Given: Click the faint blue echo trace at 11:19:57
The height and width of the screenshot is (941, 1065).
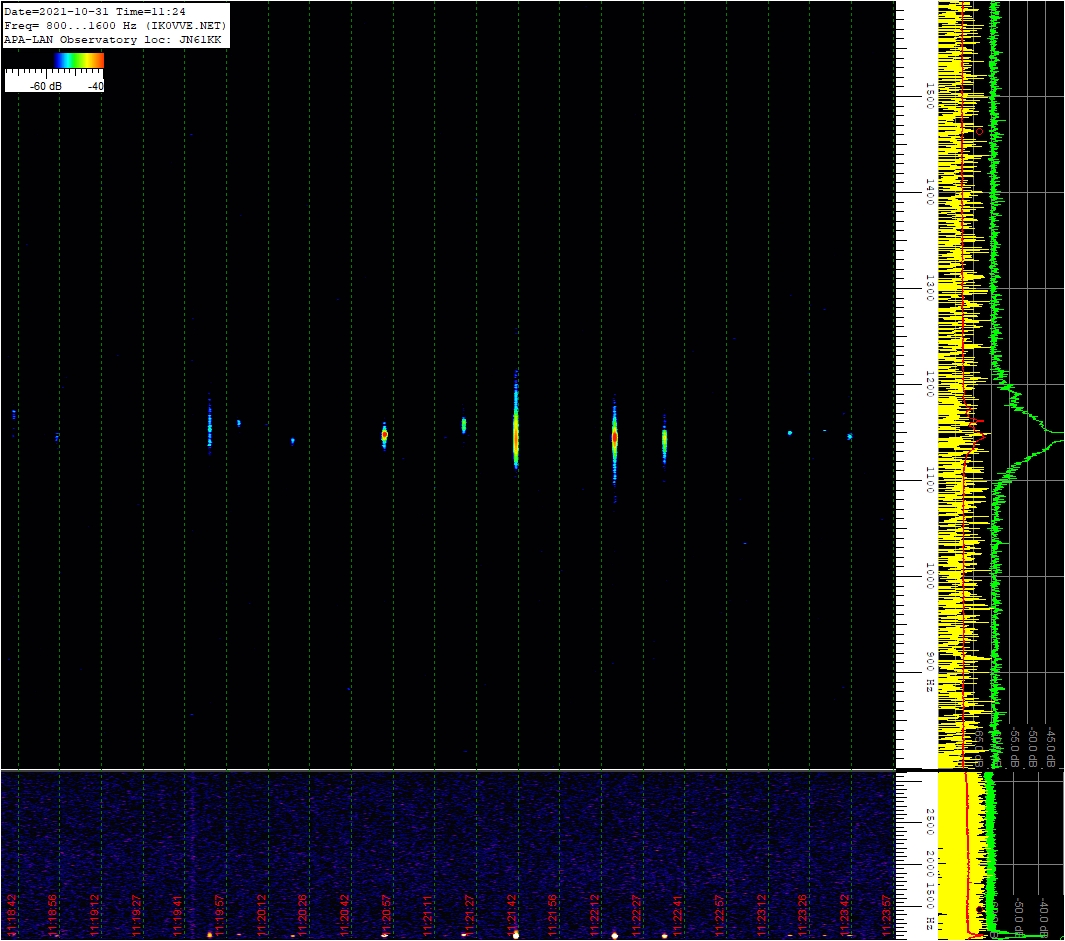Looking at the screenshot, I should coord(209,425).
